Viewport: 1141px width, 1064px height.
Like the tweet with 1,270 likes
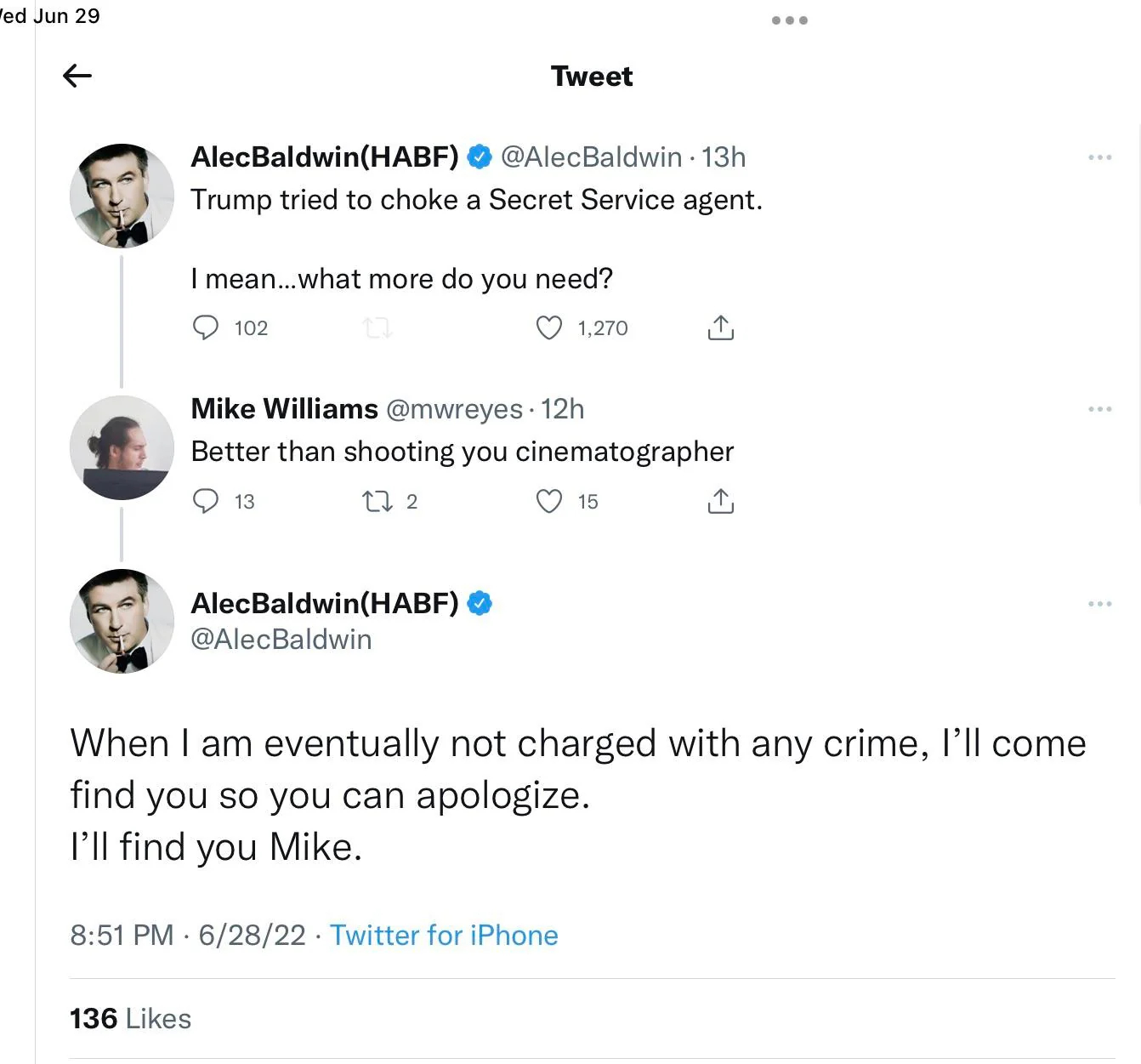pos(549,327)
